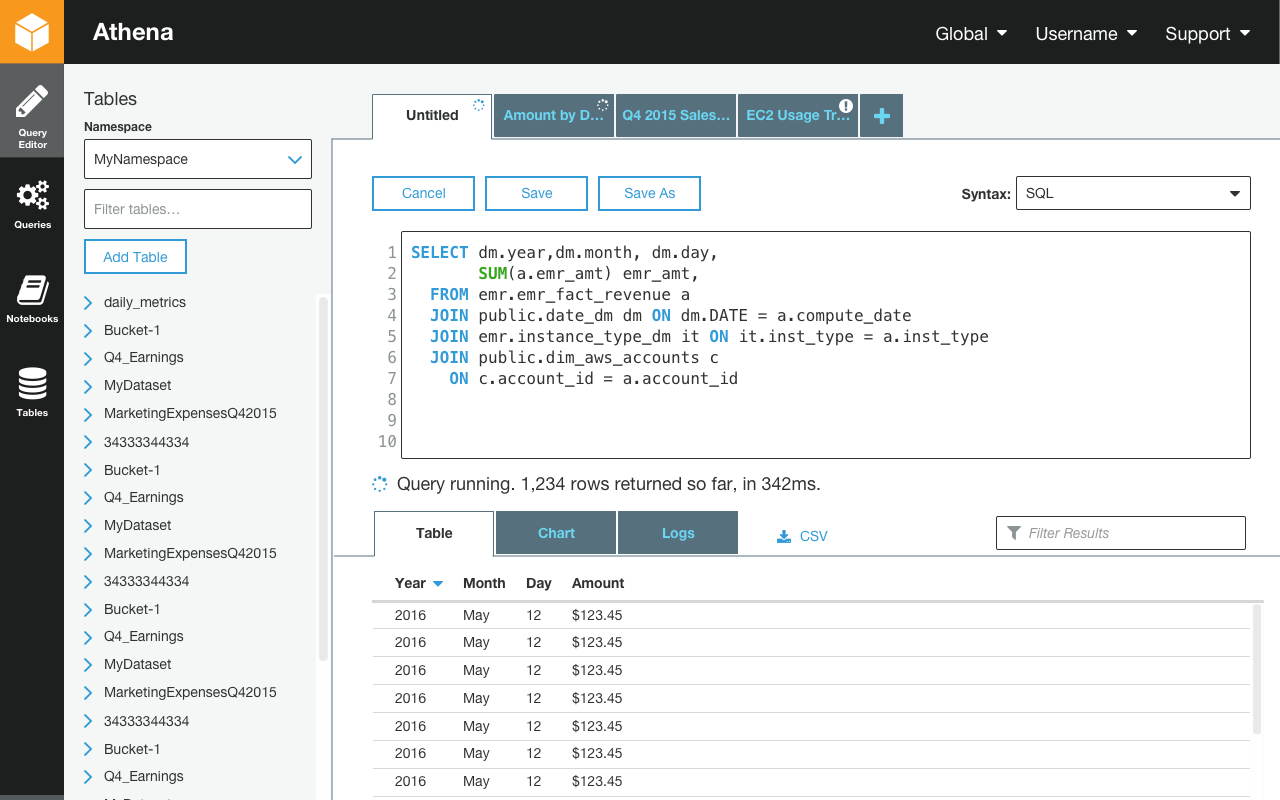Select the Table results tab
The width and height of the screenshot is (1280, 800).
[434, 534]
